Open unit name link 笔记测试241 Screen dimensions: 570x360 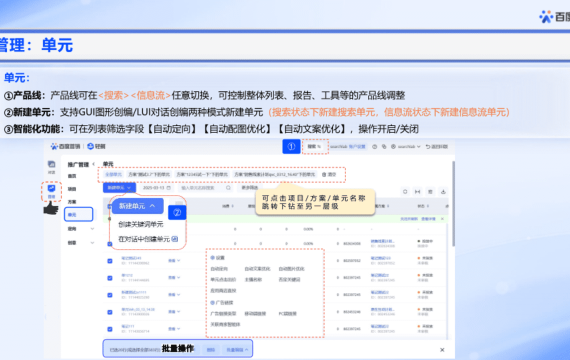click(x=131, y=258)
